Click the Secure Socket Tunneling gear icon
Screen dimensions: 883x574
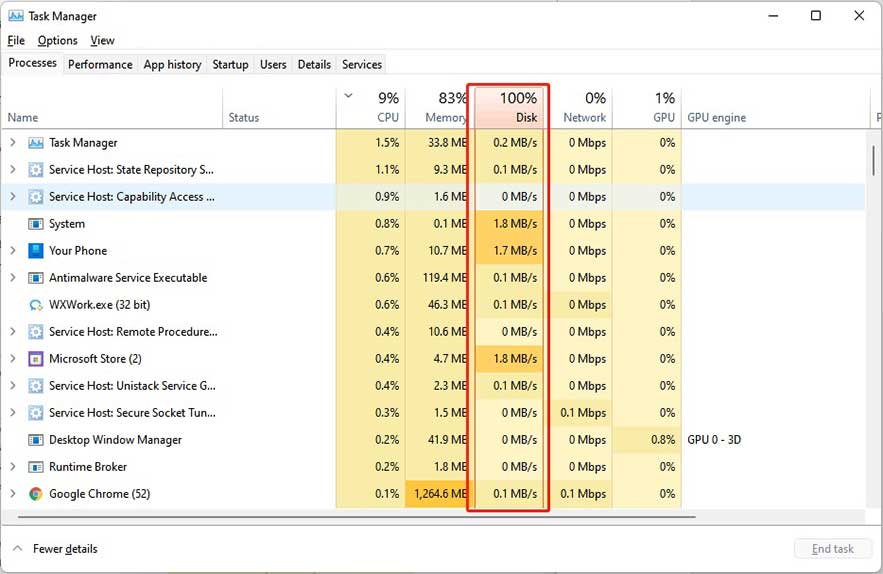(35, 413)
